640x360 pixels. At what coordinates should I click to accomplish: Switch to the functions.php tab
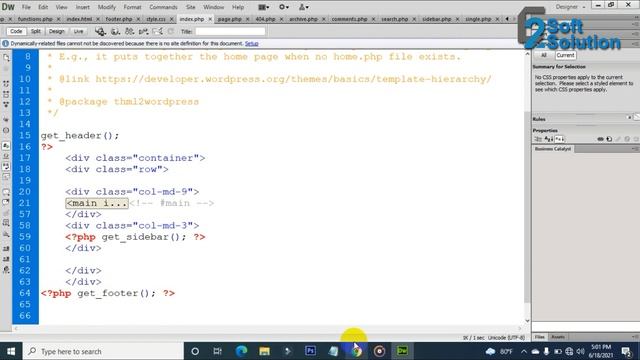point(35,19)
